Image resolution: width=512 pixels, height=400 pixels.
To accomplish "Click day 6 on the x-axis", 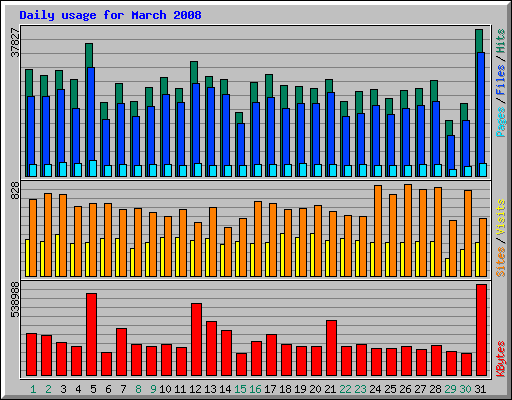I will point(108,389).
